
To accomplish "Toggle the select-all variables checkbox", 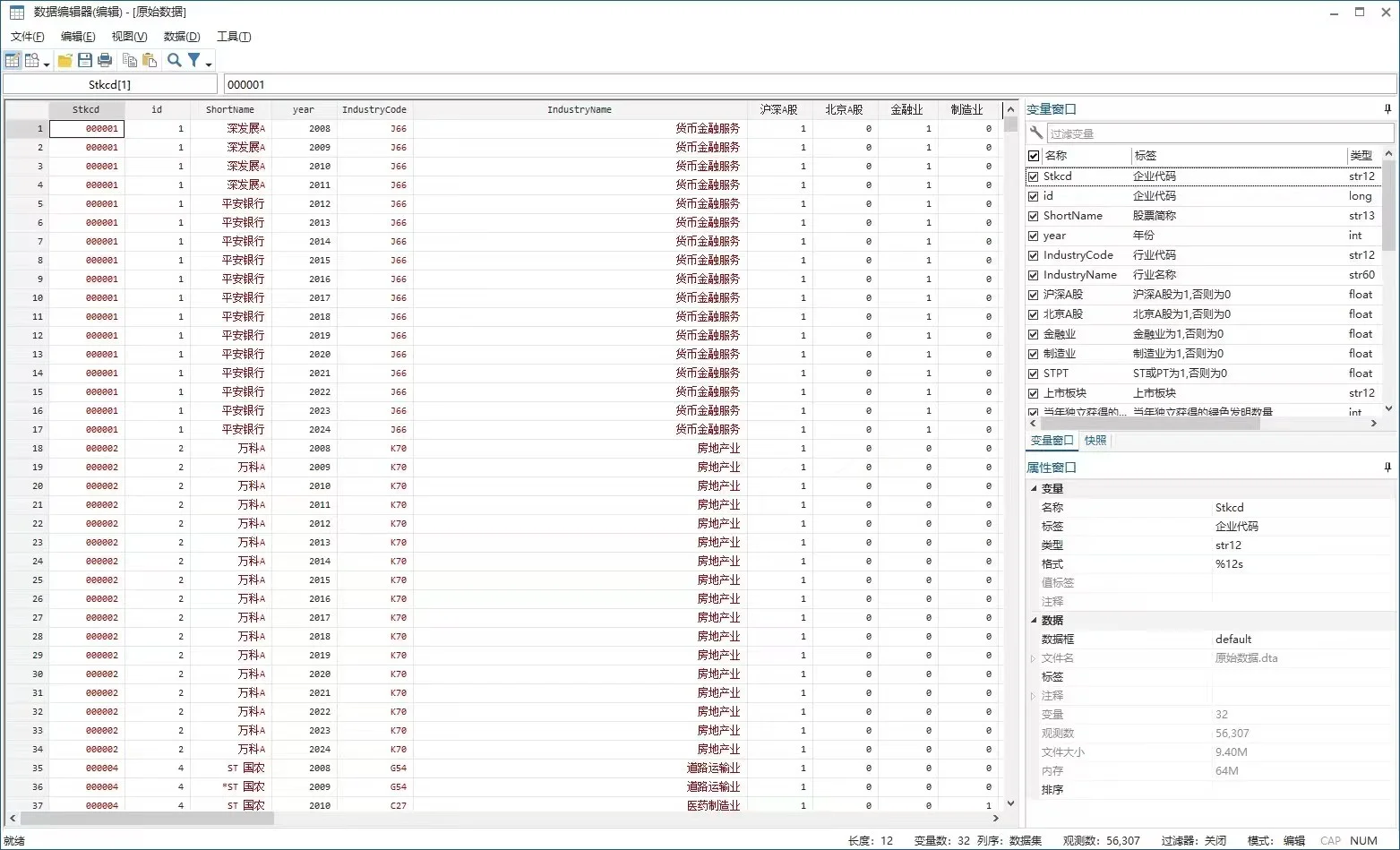I will click(1034, 156).
